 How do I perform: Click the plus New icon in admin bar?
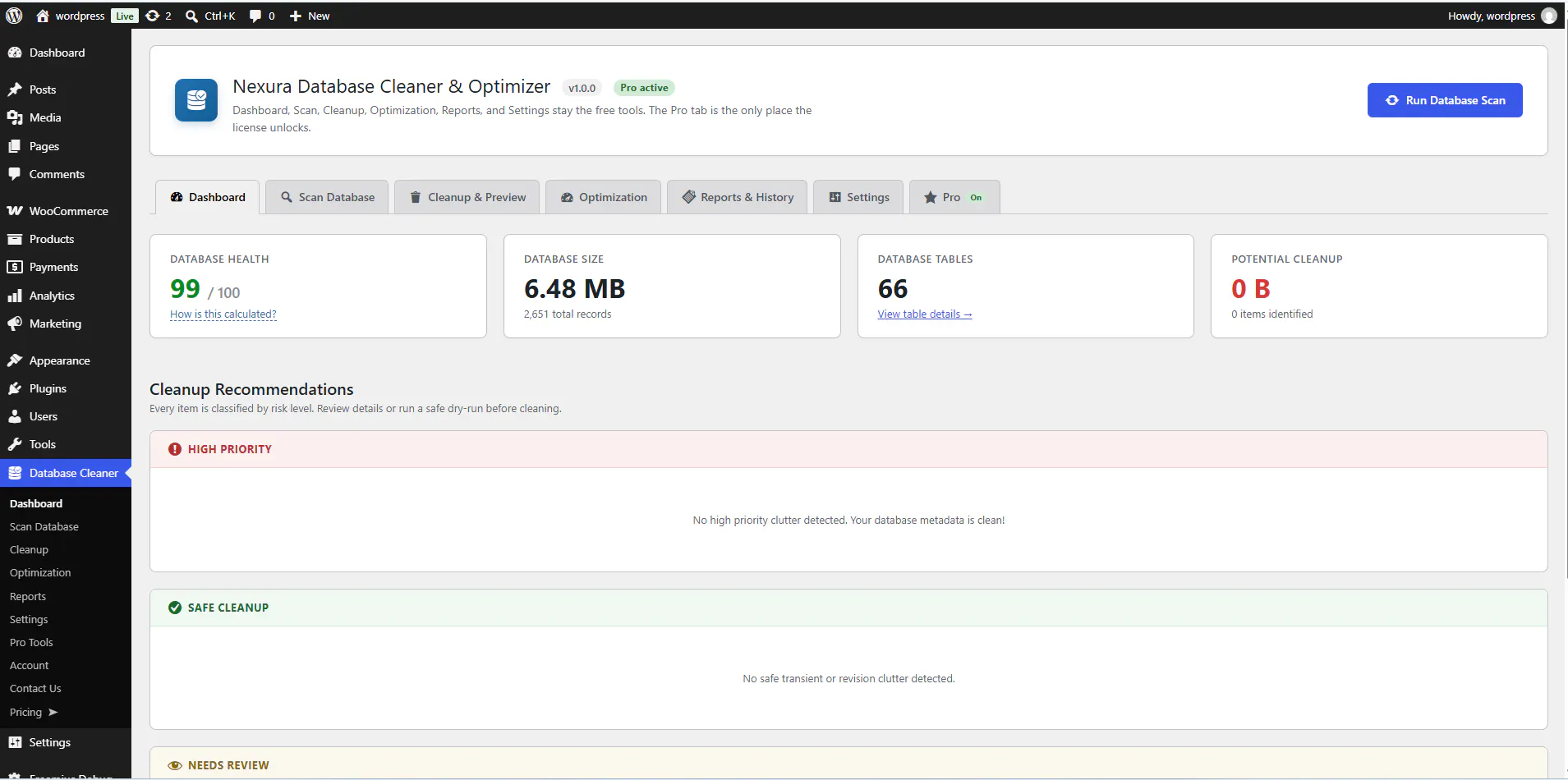296,16
